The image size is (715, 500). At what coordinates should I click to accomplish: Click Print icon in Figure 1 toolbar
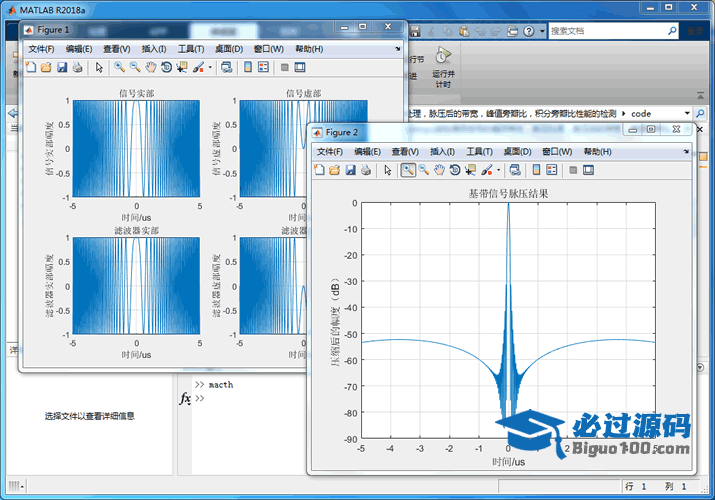click(78, 67)
